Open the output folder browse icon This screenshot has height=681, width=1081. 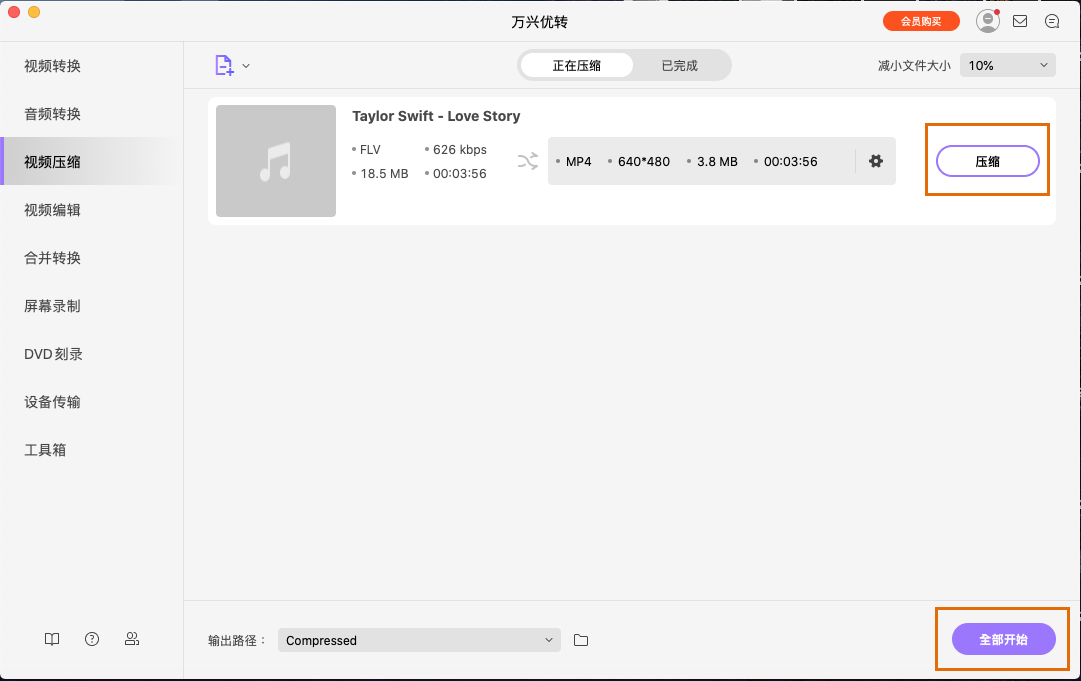[x=581, y=640]
